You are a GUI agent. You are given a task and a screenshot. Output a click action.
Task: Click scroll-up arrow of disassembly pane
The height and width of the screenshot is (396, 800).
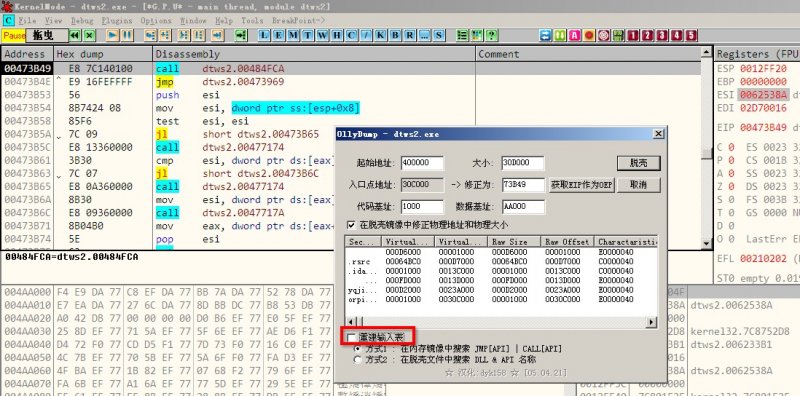click(706, 52)
